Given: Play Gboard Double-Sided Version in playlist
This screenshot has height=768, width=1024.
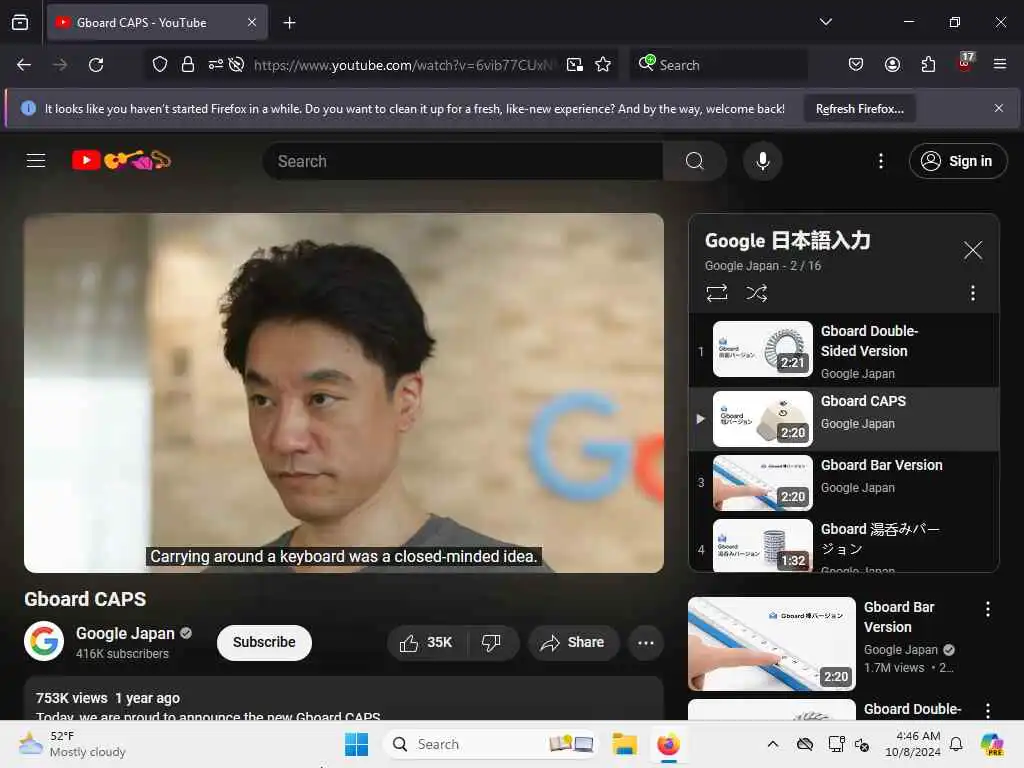Looking at the screenshot, I should point(844,351).
